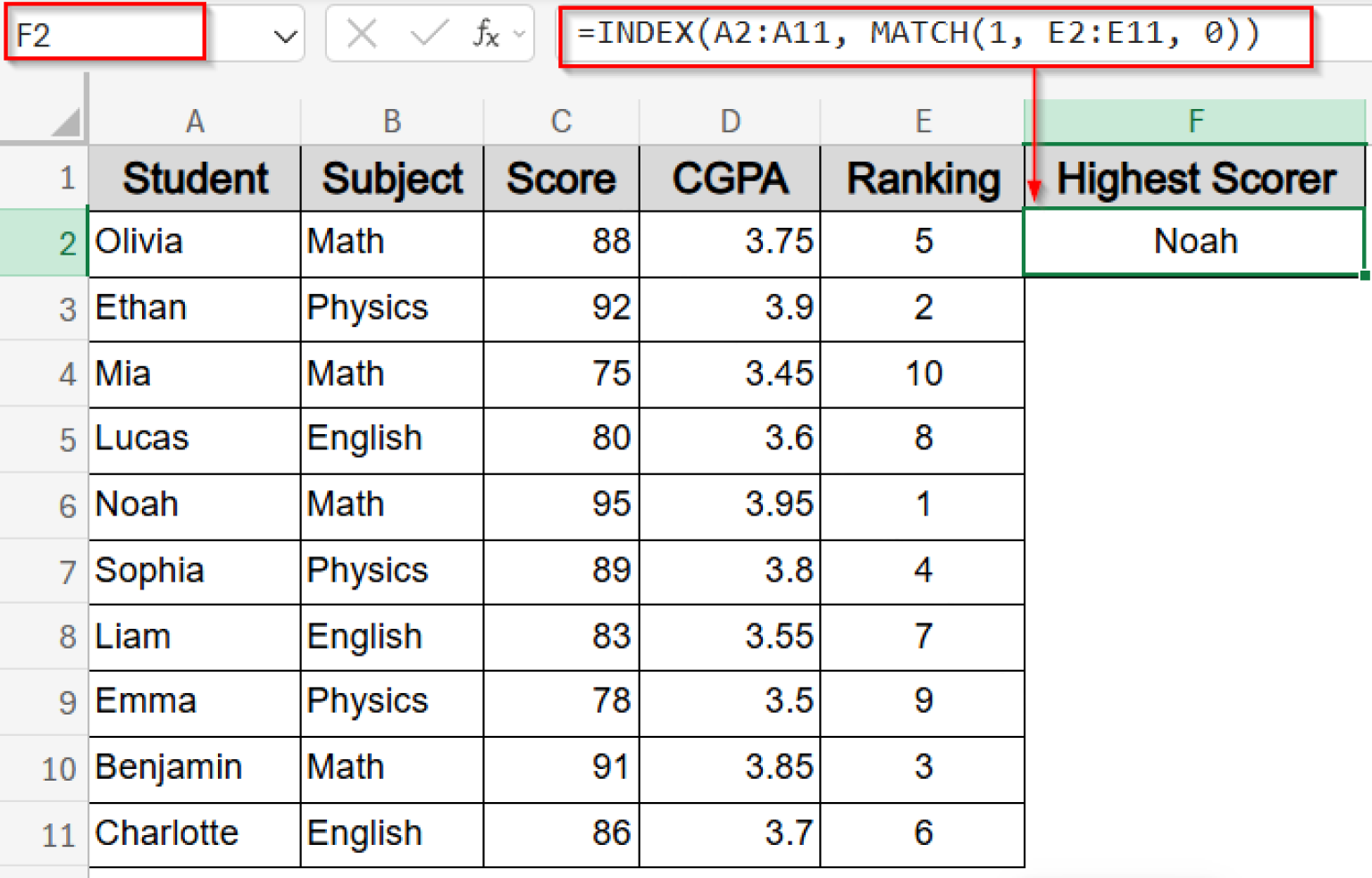The width and height of the screenshot is (1372, 878).
Task: Select the Student header cell A1
Action: pos(195,178)
